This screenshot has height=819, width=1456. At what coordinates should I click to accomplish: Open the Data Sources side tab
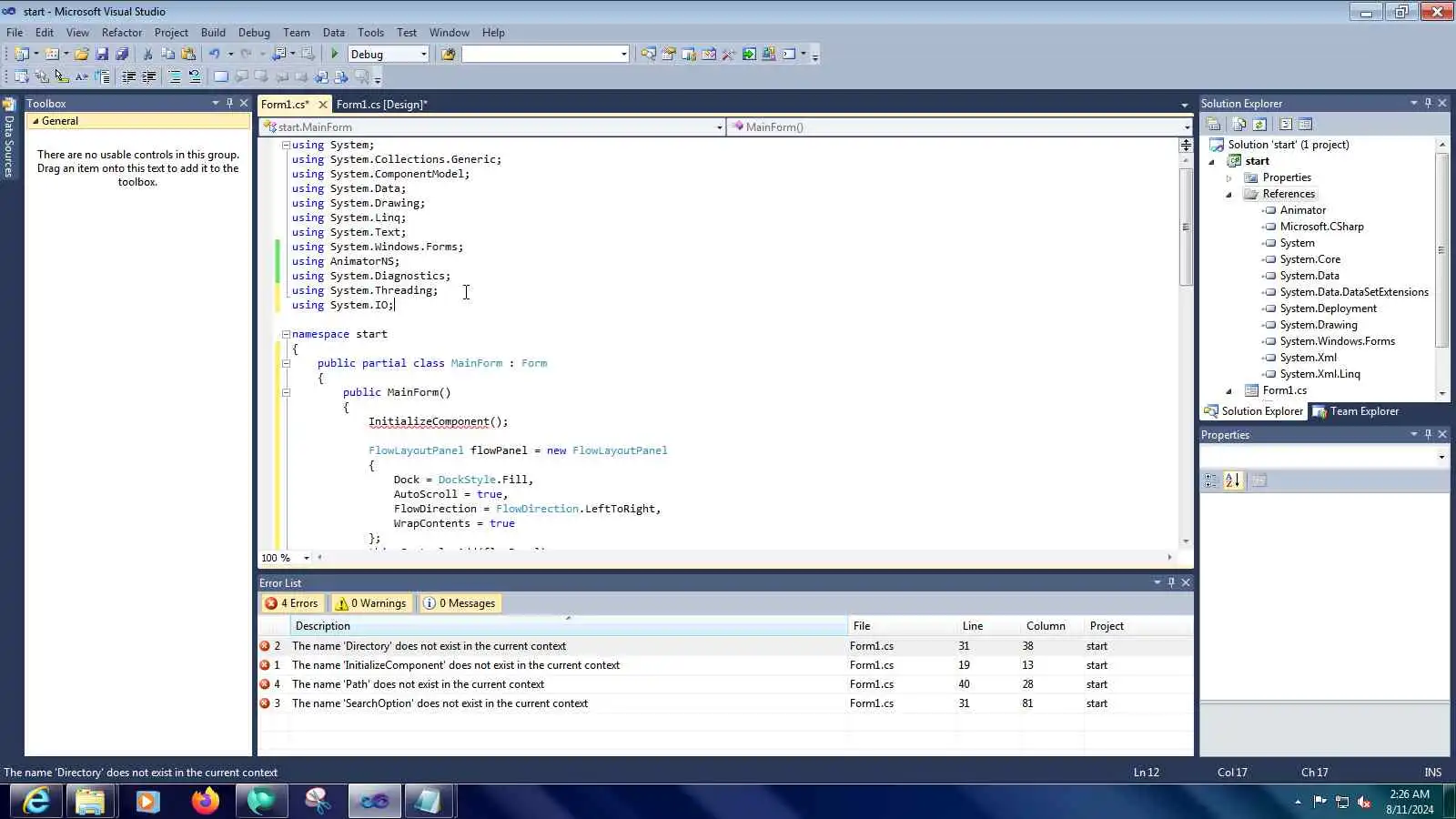click(x=9, y=137)
